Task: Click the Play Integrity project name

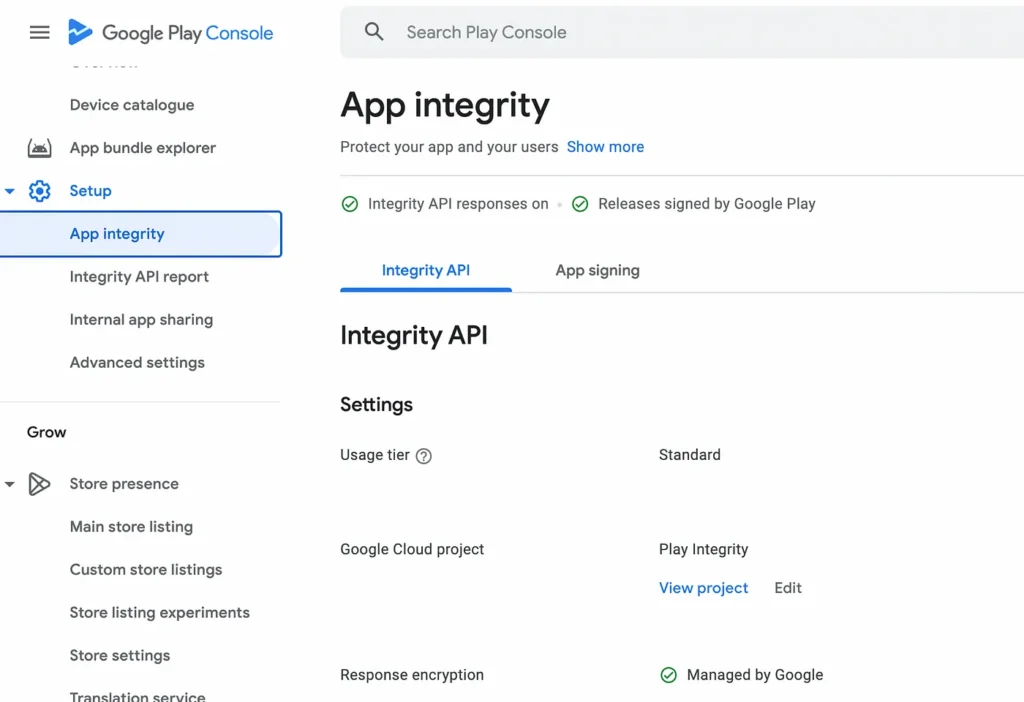Action: coord(703,549)
